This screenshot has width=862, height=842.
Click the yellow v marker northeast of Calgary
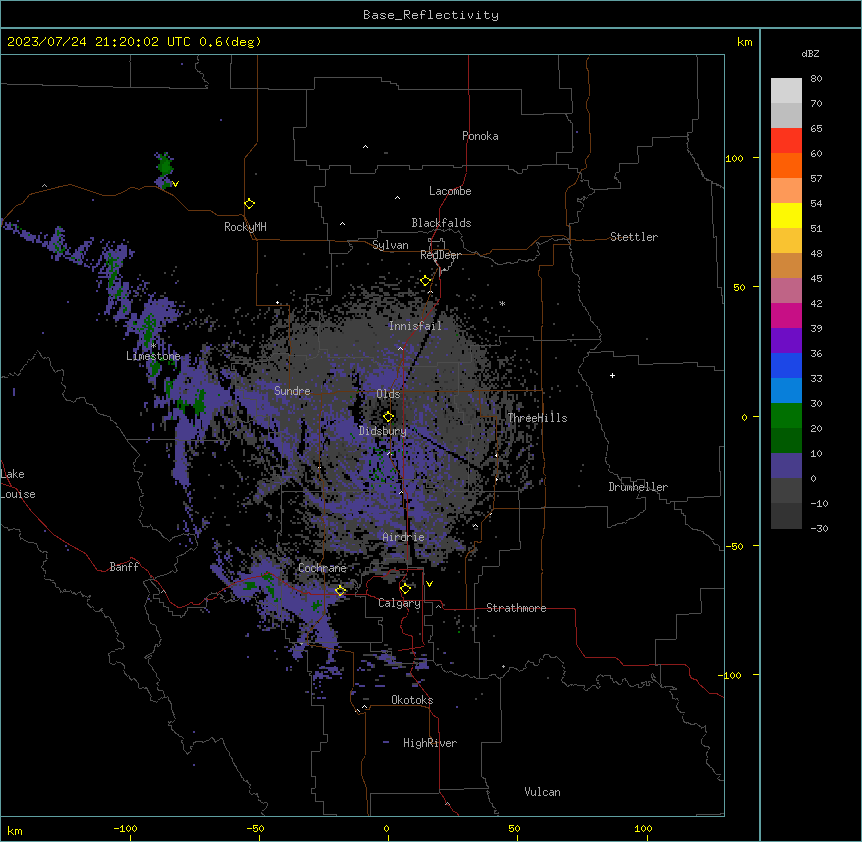[429, 584]
